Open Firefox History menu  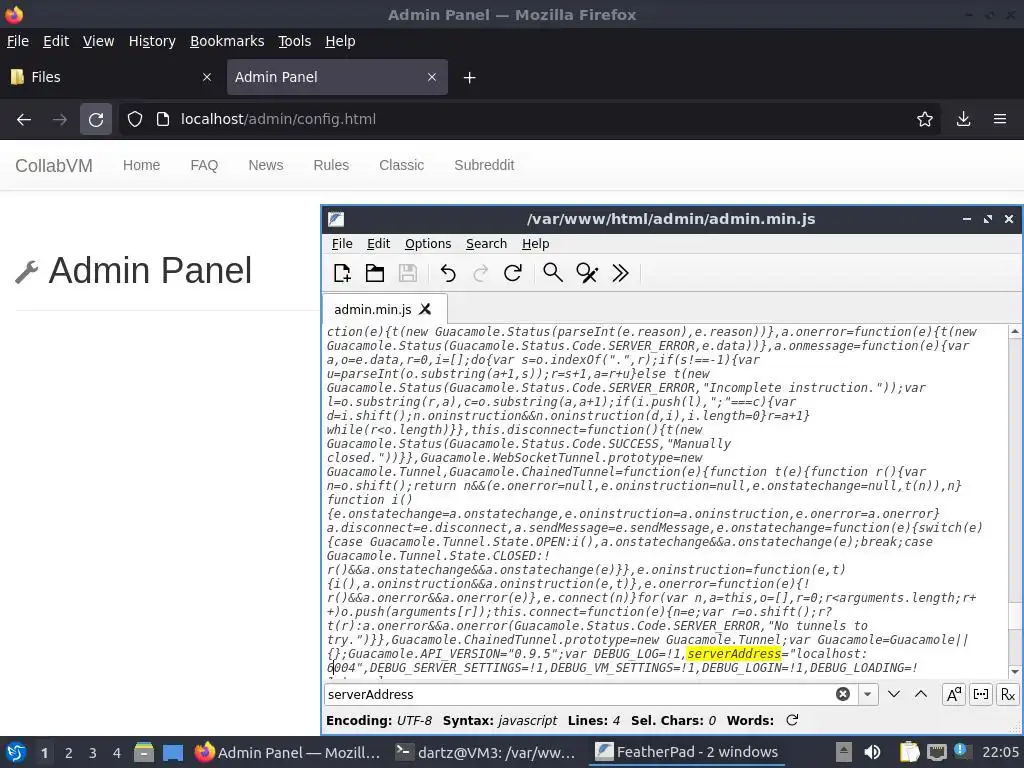tap(152, 41)
